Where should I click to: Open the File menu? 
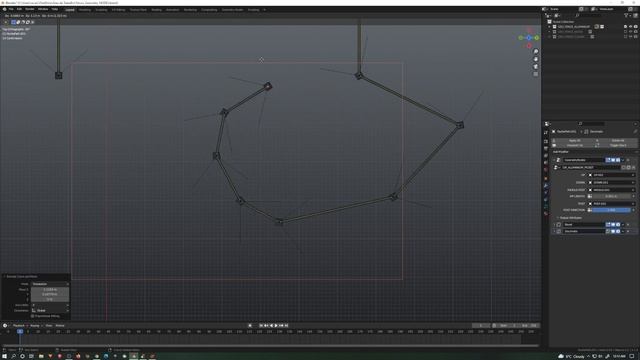(11, 9)
